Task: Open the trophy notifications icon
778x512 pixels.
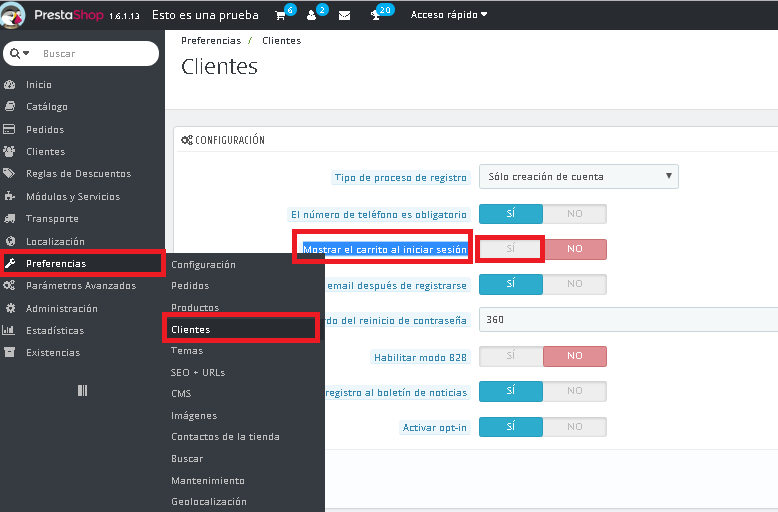Action: [x=376, y=16]
